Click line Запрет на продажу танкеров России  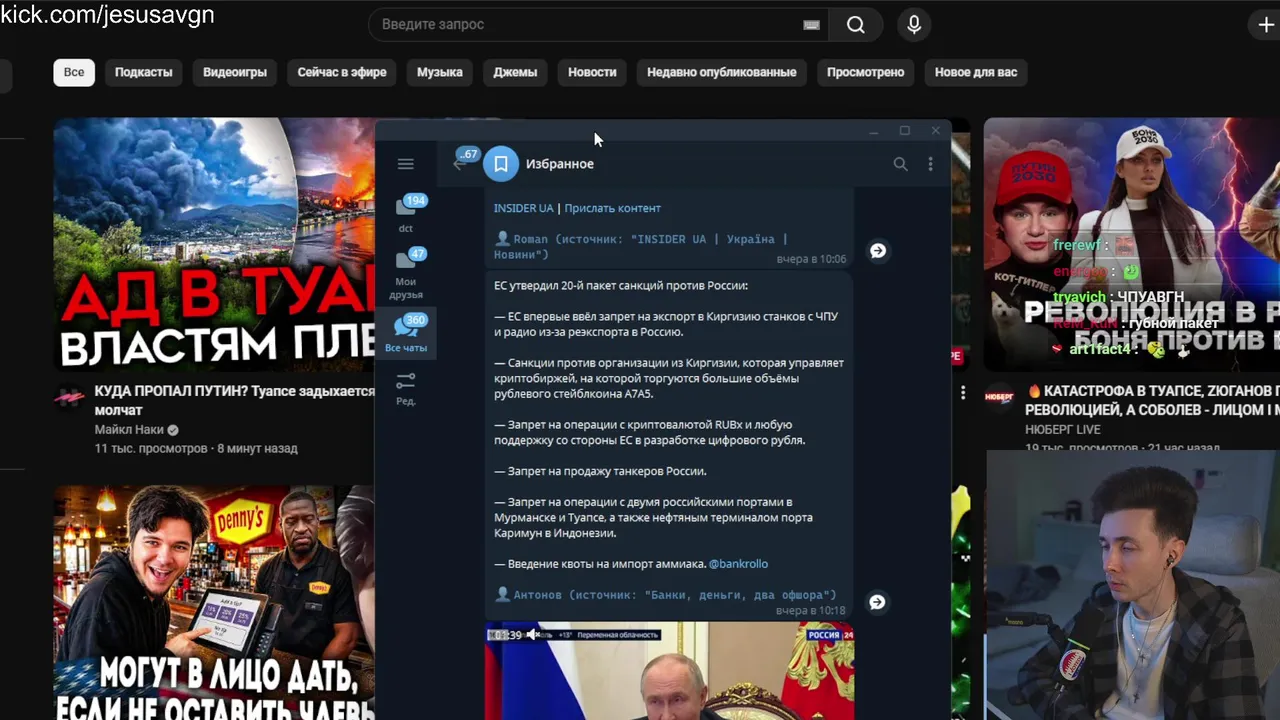pyautogui.click(x=600, y=471)
